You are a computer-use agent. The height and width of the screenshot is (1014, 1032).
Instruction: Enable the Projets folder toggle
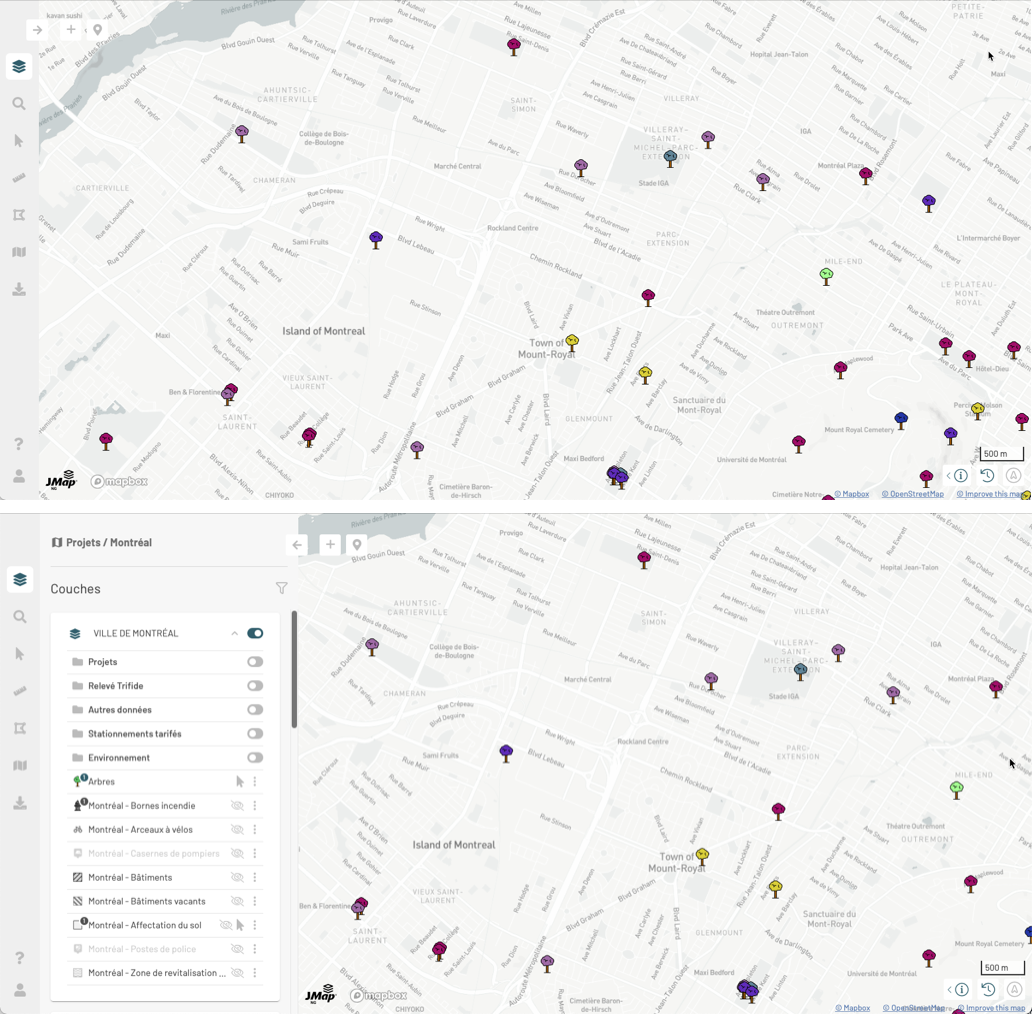(x=255, y=662)
